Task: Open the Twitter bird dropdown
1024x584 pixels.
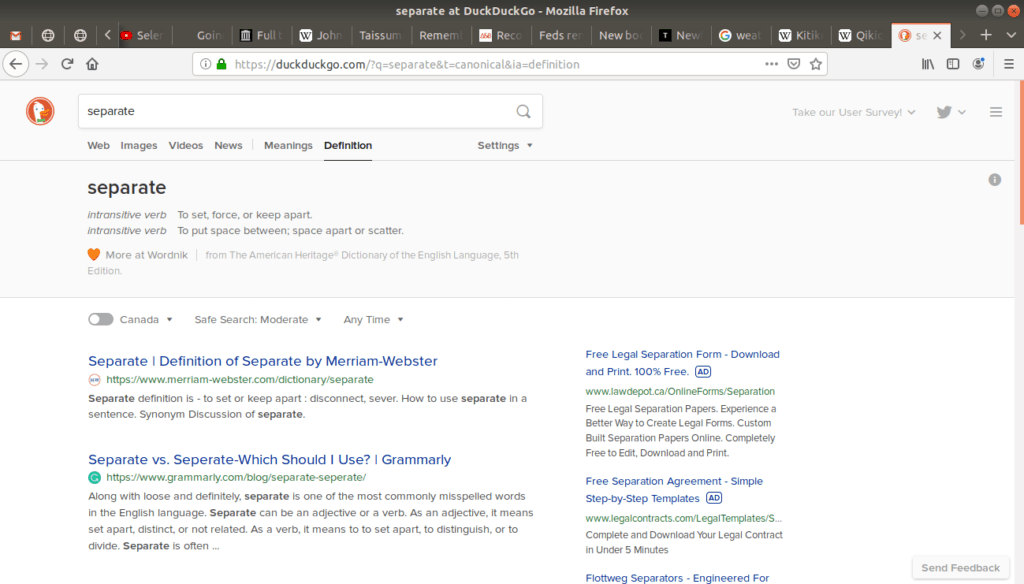Action: point(950,112)
